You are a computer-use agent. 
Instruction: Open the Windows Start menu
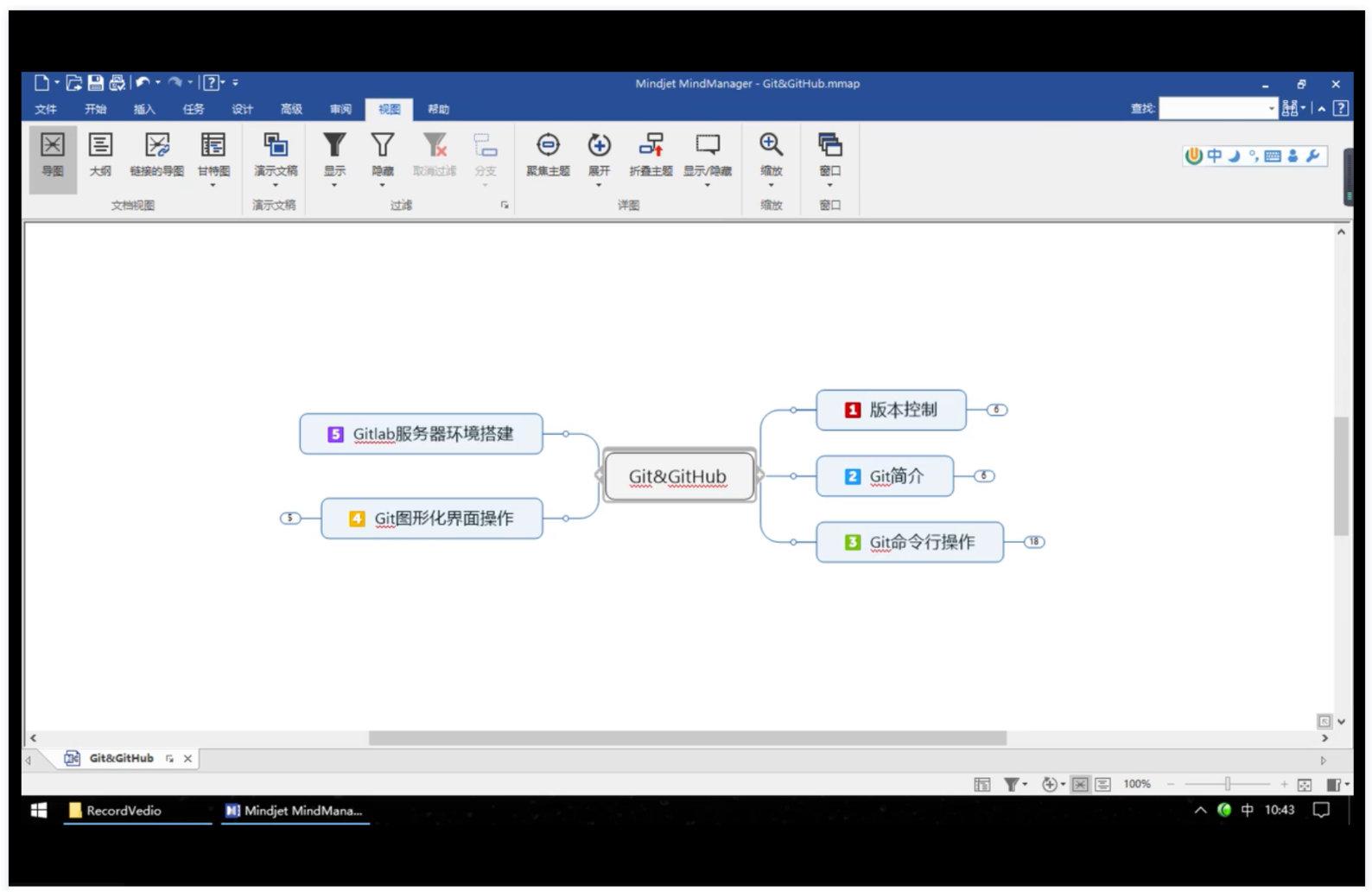(39, 810)
